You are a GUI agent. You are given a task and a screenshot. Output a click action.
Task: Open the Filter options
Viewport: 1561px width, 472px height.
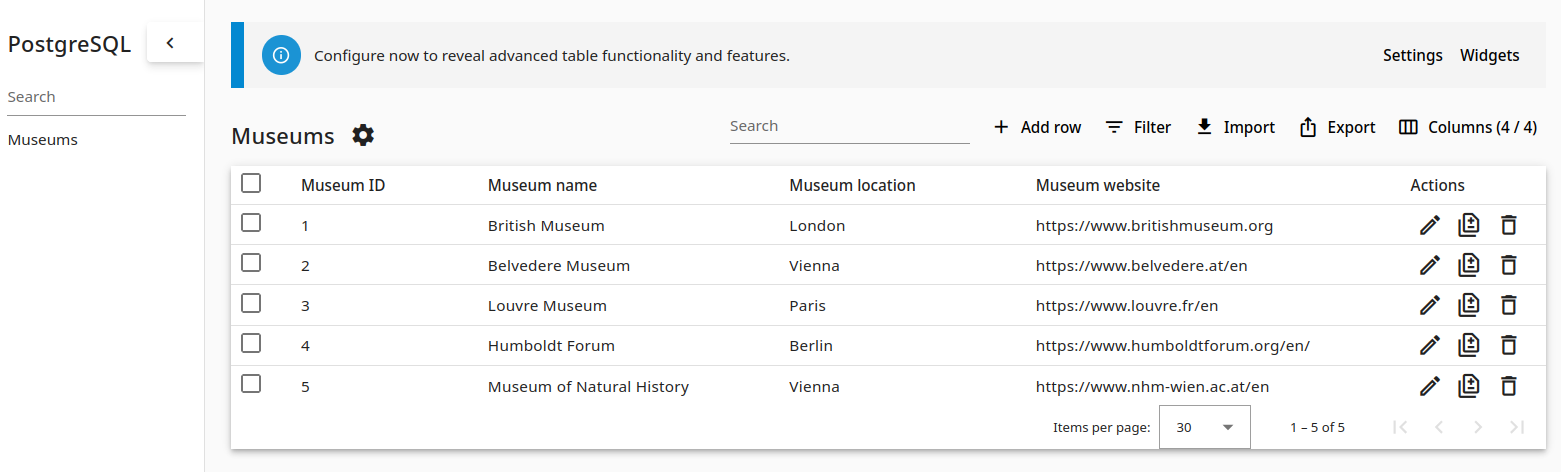pos(1138,127)
